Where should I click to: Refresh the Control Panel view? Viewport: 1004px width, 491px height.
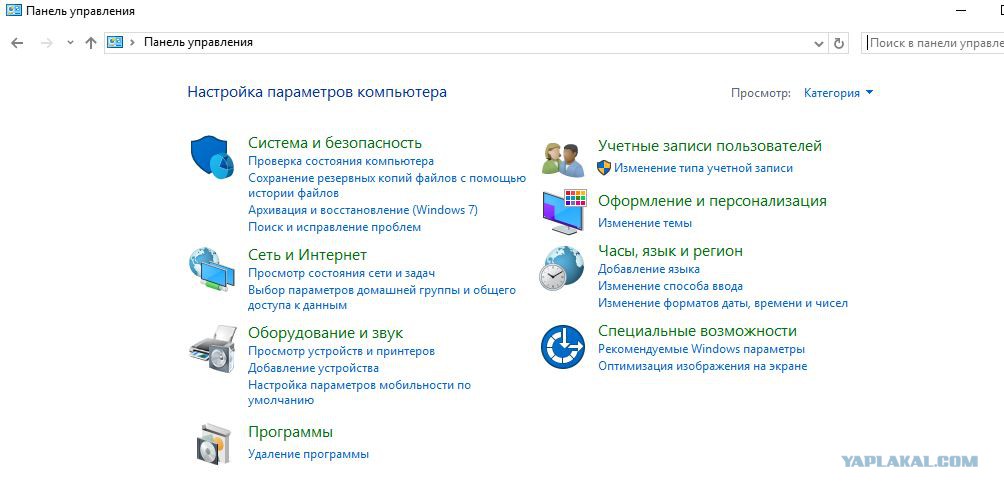839,43
